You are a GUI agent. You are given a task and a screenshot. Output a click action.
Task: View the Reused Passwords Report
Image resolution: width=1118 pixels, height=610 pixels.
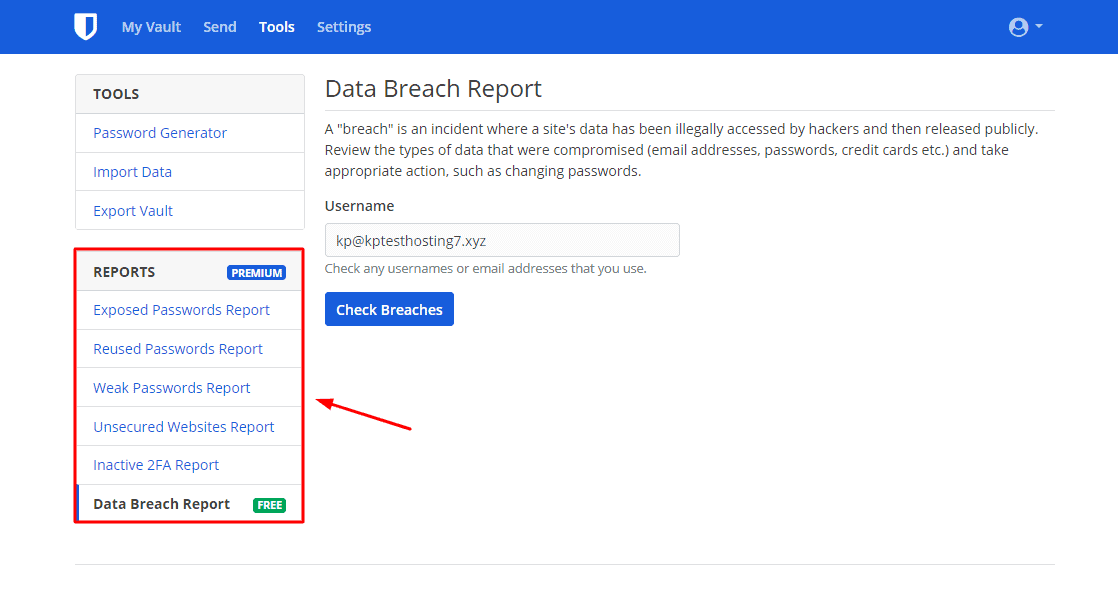click(178, 349)
